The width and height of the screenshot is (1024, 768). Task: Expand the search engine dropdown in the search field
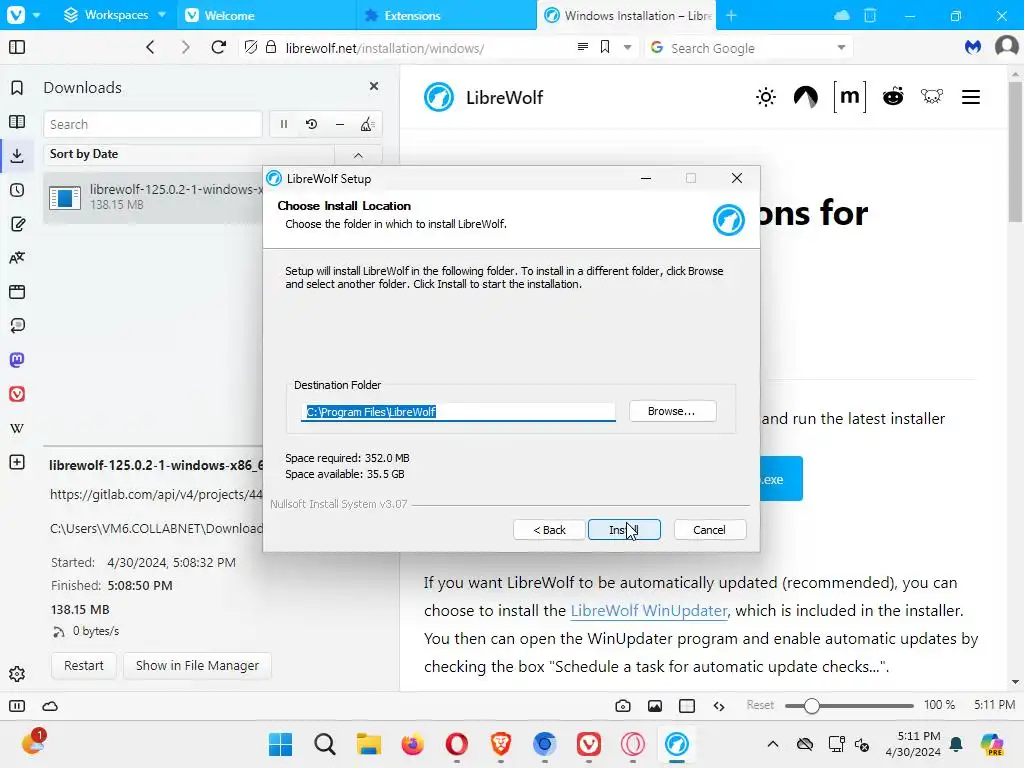point(841,48)
